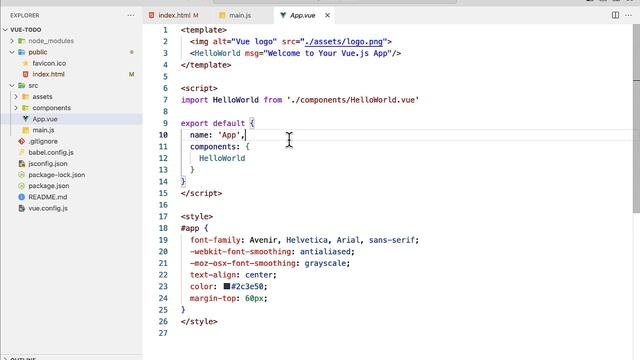
Task: Click the icon beside jsconfig.json
Action: pos(22,164)
